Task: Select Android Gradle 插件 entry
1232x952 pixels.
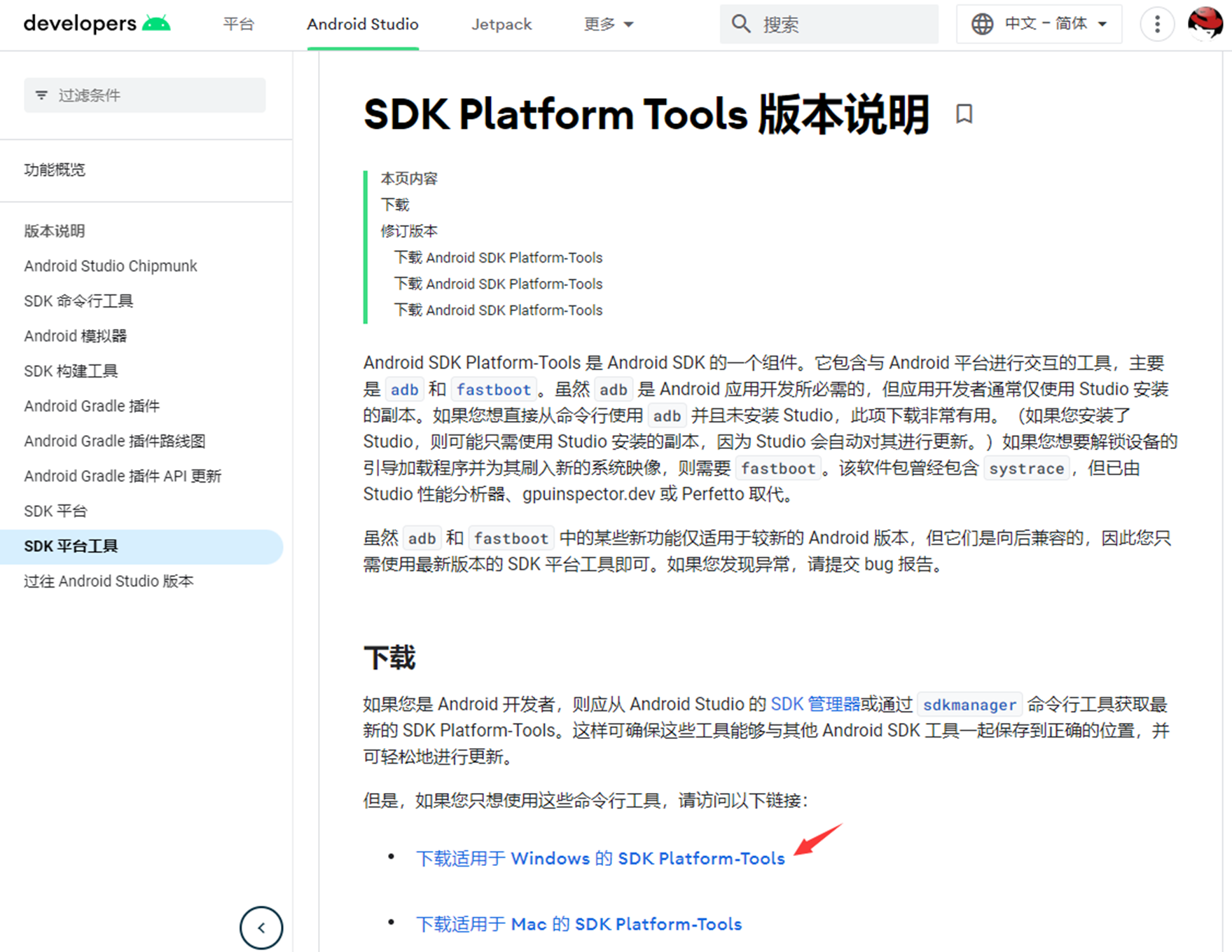Action: tap(92, 406)
